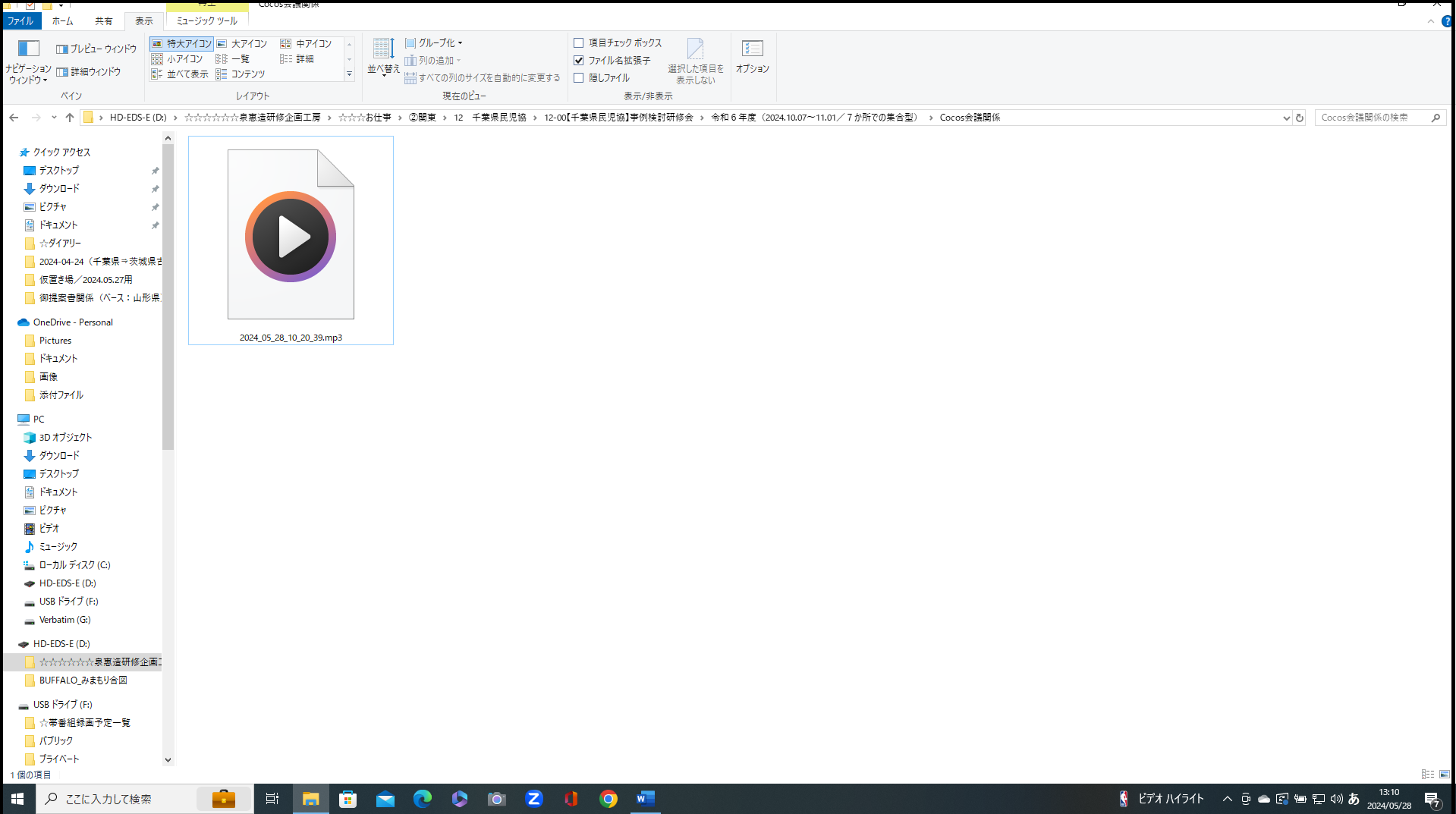Switch to the ミュージック ツール tab

coord(206,21)
